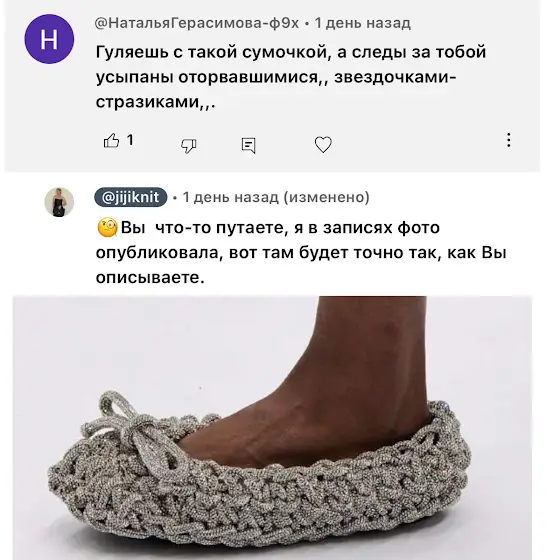560x560 pixels.
Task: Open jijiknit's round profile photo
Action: 59,202
